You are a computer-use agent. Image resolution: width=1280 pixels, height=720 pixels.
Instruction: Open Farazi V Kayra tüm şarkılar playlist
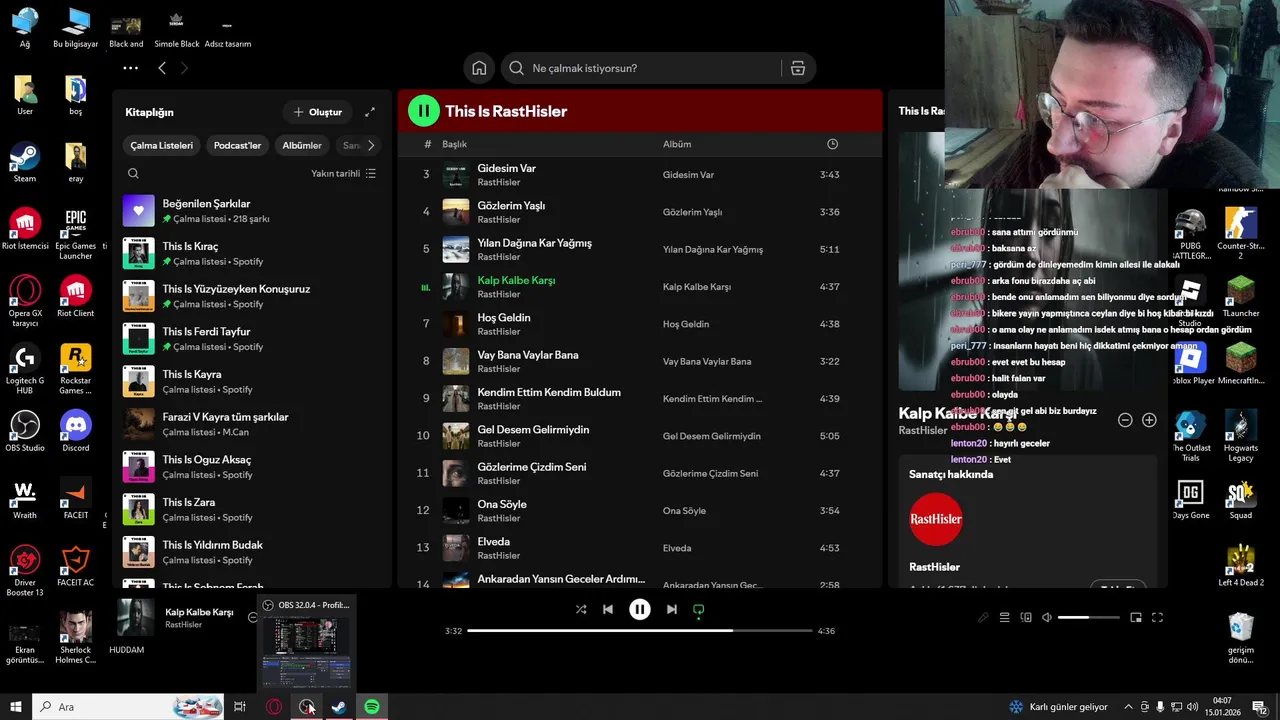pos(252,424)
